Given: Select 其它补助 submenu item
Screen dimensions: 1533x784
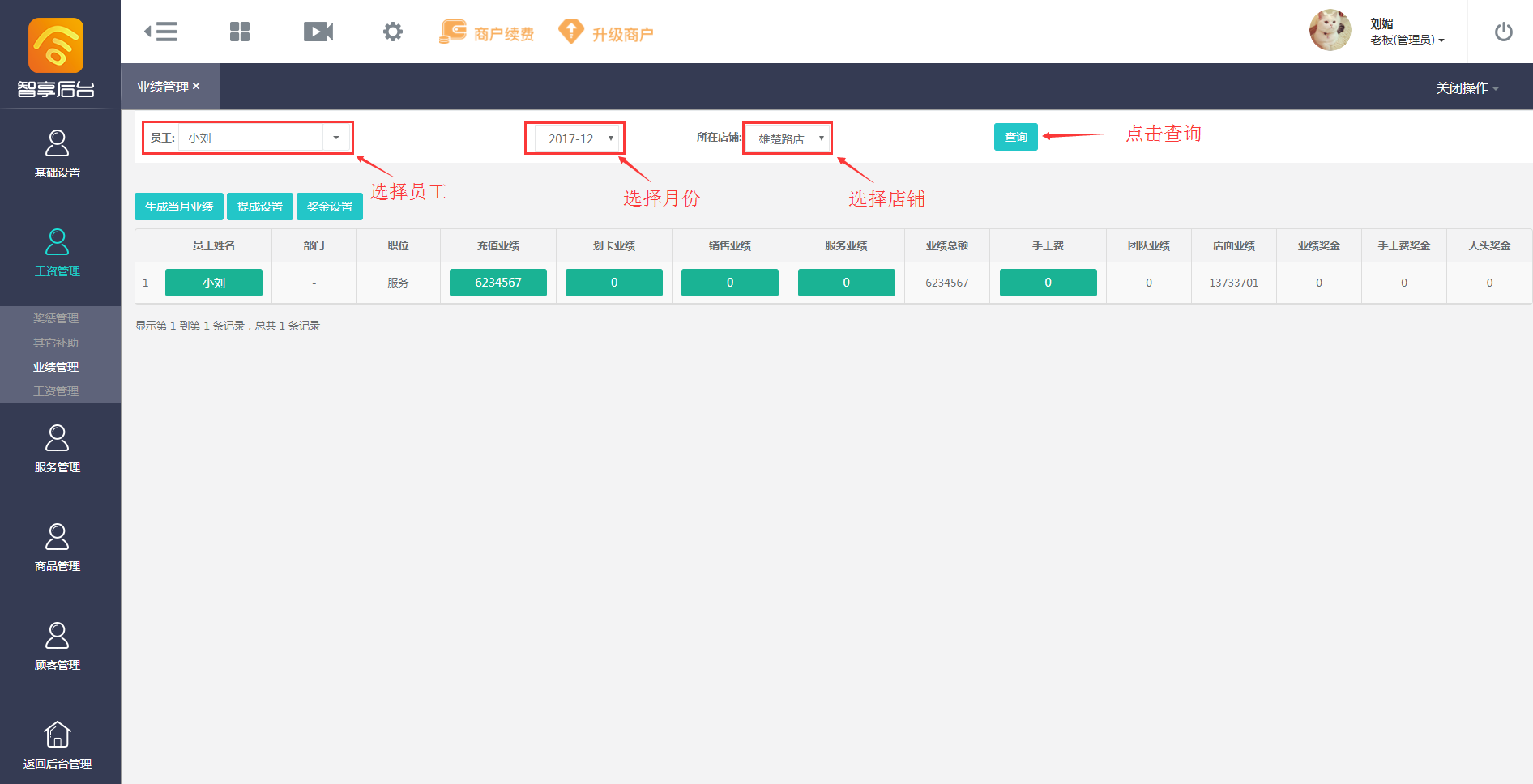Looking at the screenshot, I should click(56, 343).
